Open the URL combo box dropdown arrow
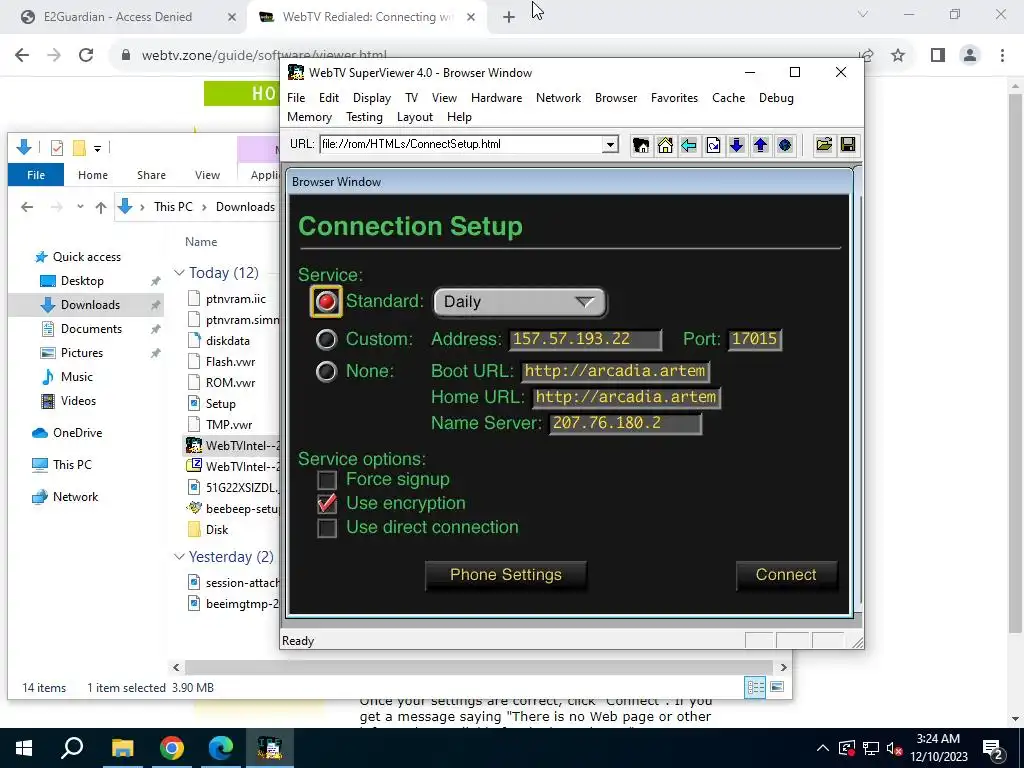The width and height of the screenshot is (1024, 768). tap(610, 144)
